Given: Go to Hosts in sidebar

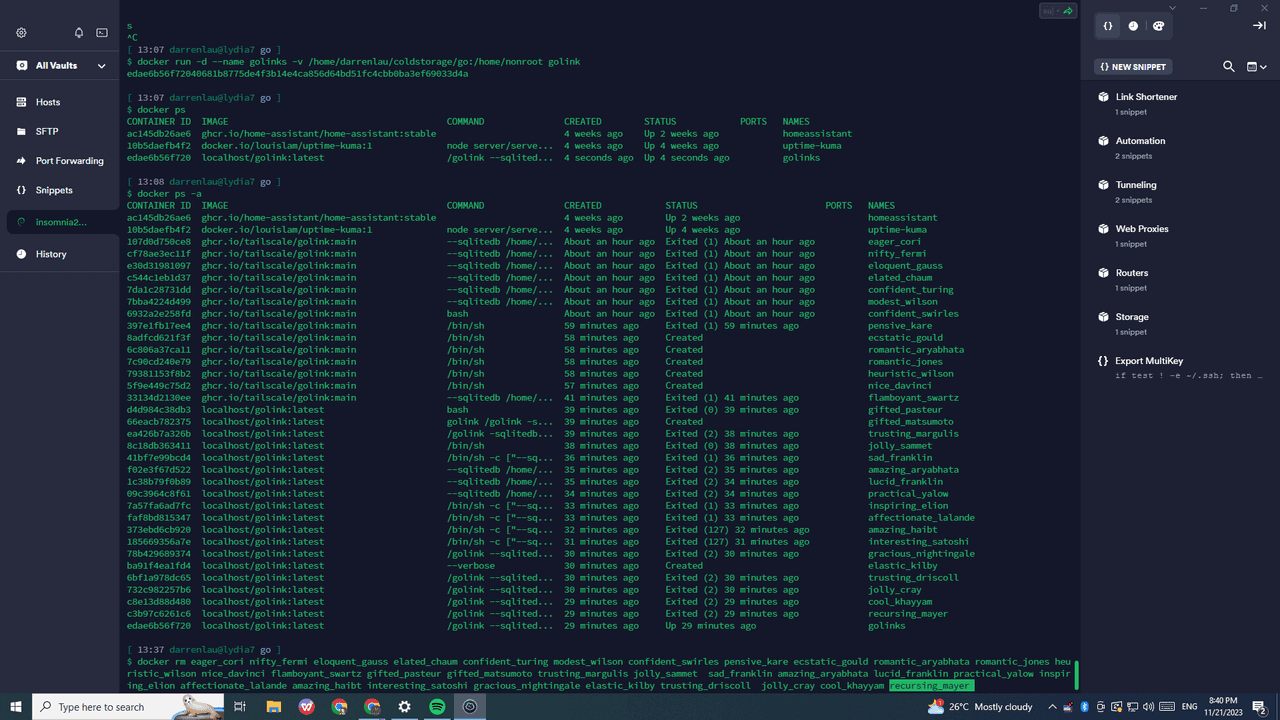Looking at the screenshot, I should point(48,102).
